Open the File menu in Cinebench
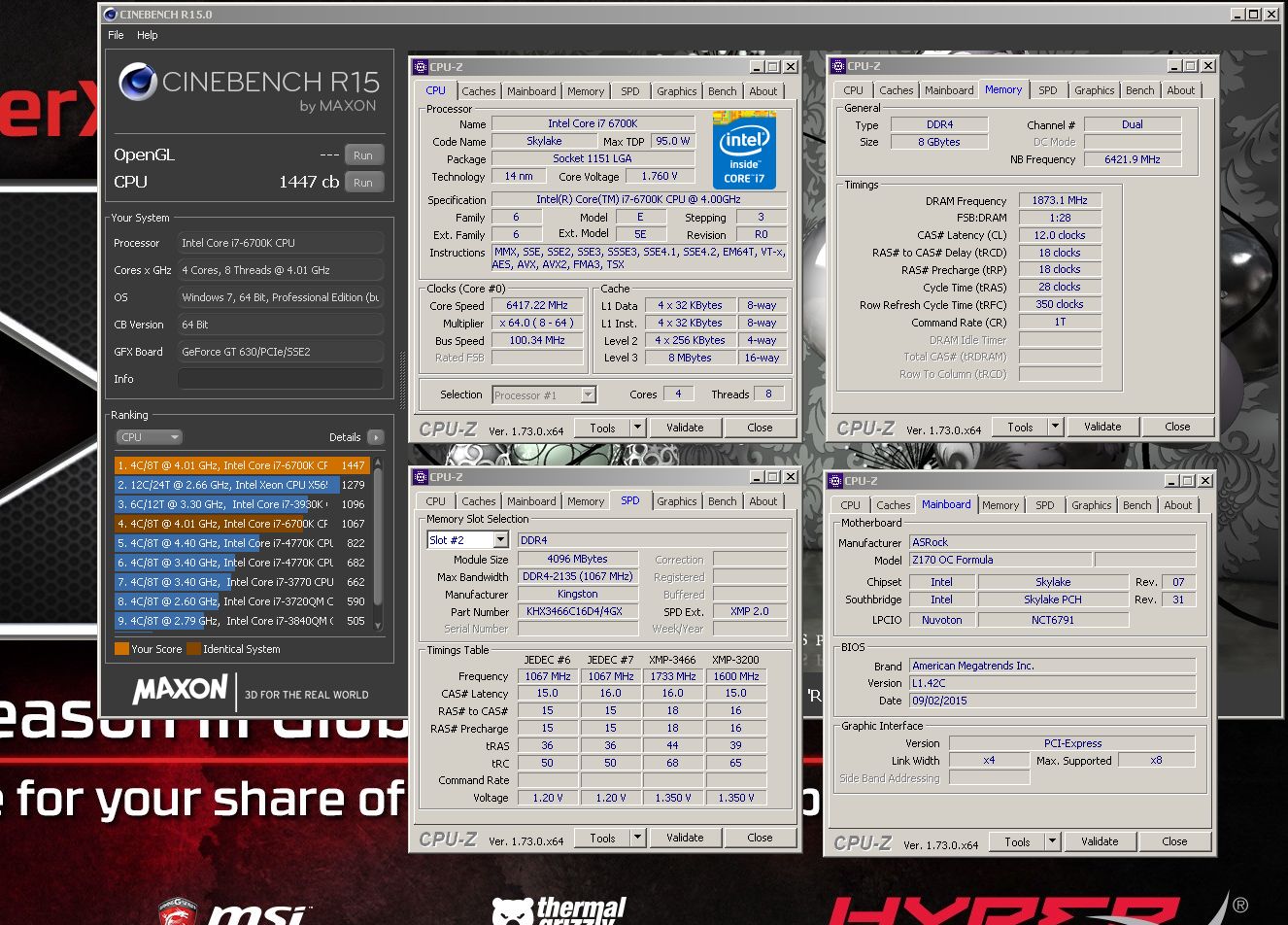The height and width of the screenshot is (925, 1288). click(x=116, y=35)
